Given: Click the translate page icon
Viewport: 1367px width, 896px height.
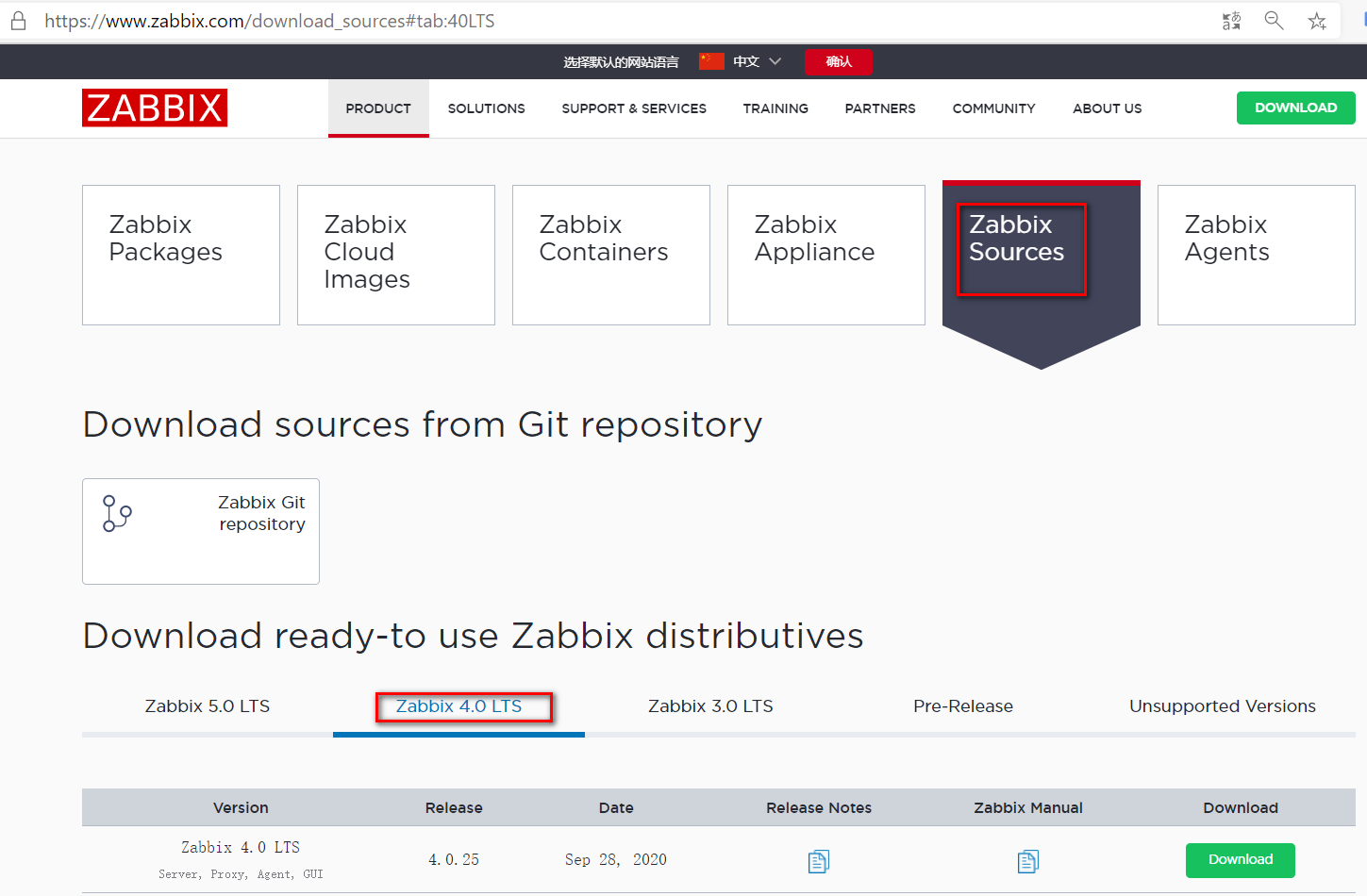Looking at the screenshot, I should click(1231, 21).
